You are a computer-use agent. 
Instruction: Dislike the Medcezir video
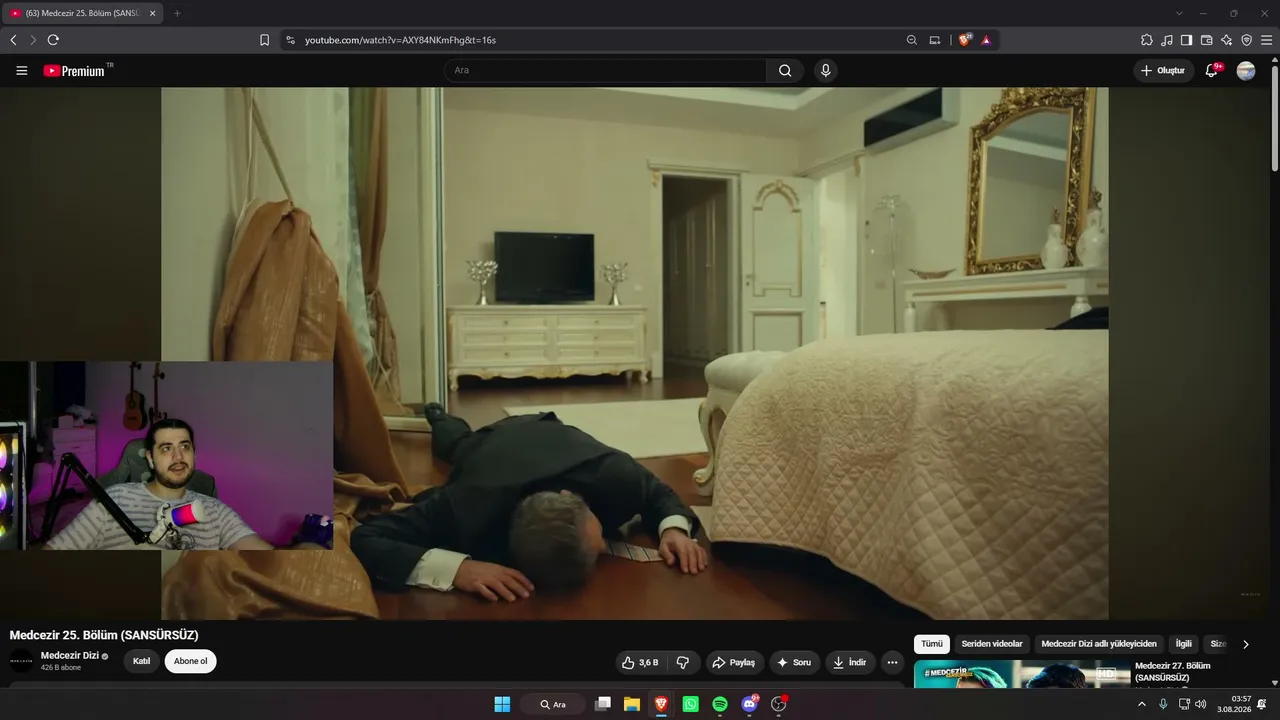pos(683,662)
